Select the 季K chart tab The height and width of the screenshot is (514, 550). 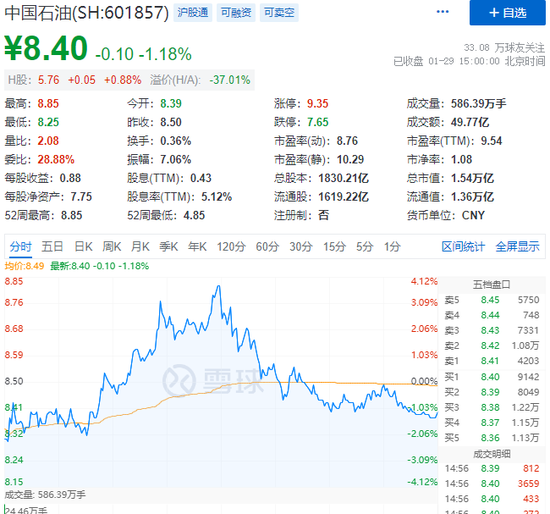point(169,247)
